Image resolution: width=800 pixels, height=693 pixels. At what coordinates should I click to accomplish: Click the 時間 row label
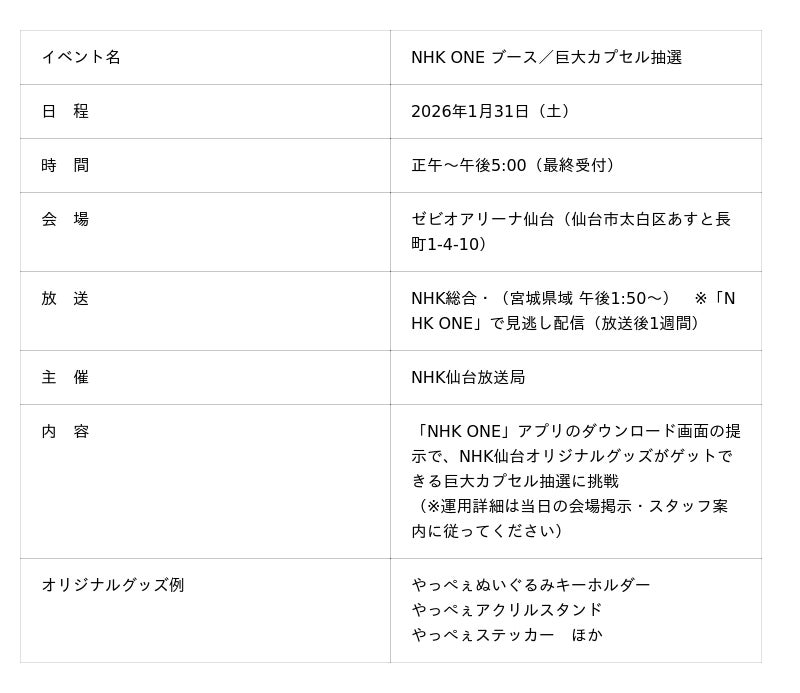click(65, 165)
